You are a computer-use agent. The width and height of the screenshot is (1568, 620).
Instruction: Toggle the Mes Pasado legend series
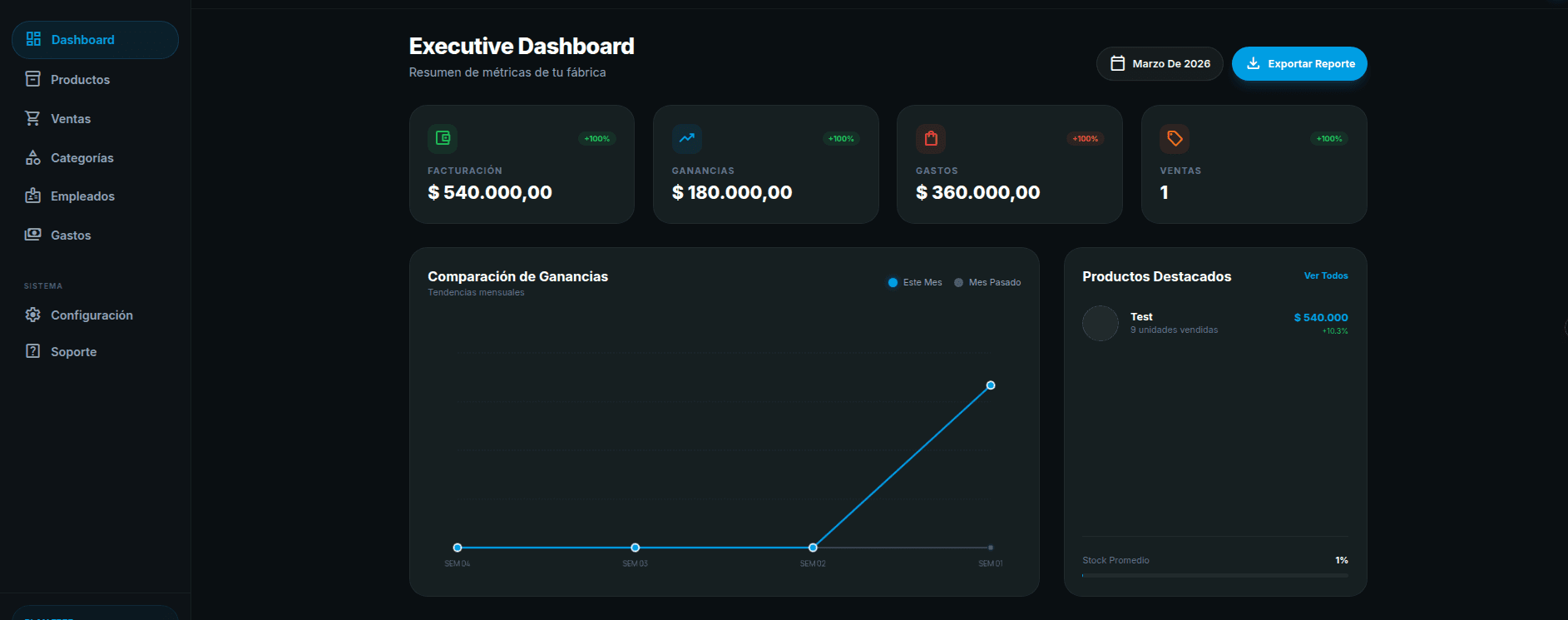coord(987,283)
